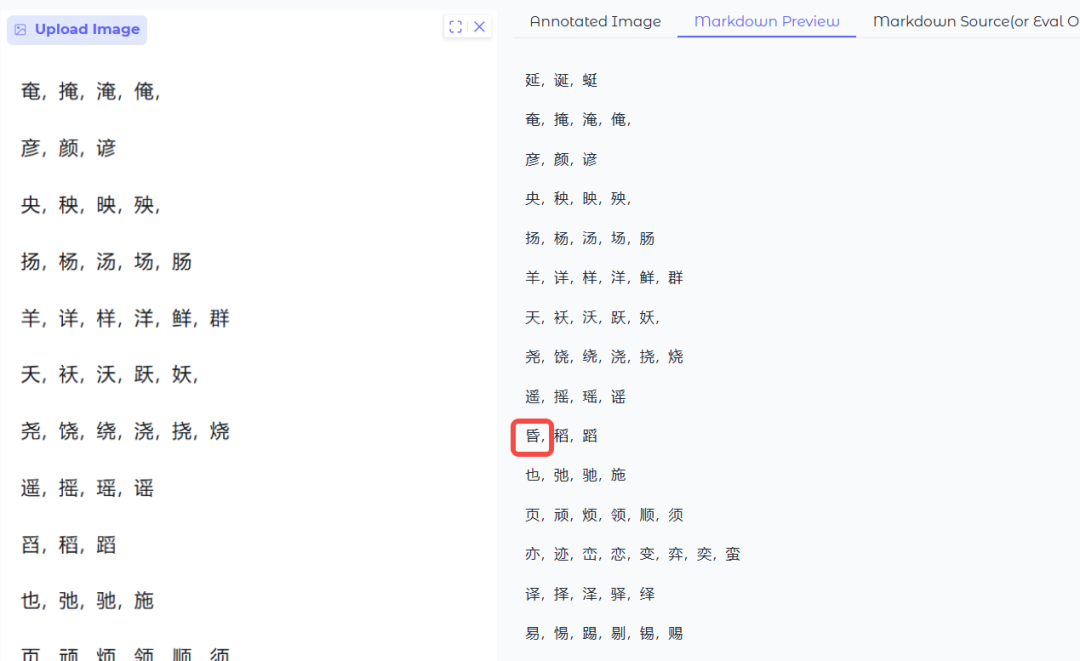
Task: Click '奄, 掩, 淹, 俺,' in the uploaded image
Action: (x=91, y=91)
